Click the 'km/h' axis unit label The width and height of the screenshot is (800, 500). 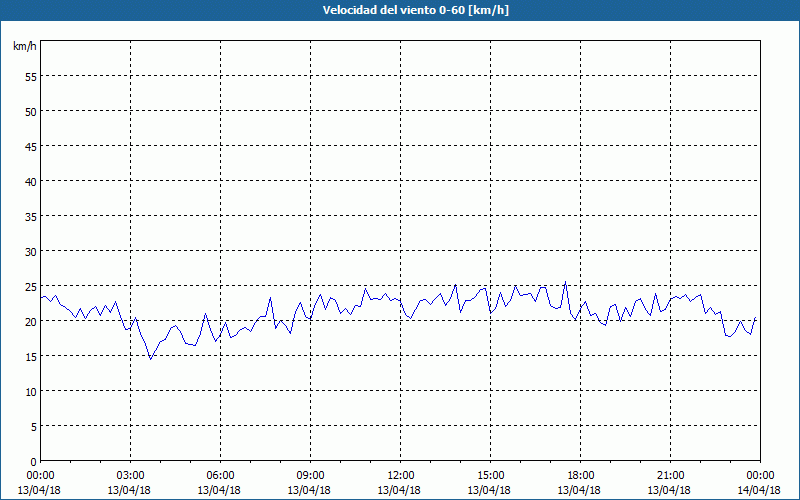pyautogui.click(x=25, y=46)
